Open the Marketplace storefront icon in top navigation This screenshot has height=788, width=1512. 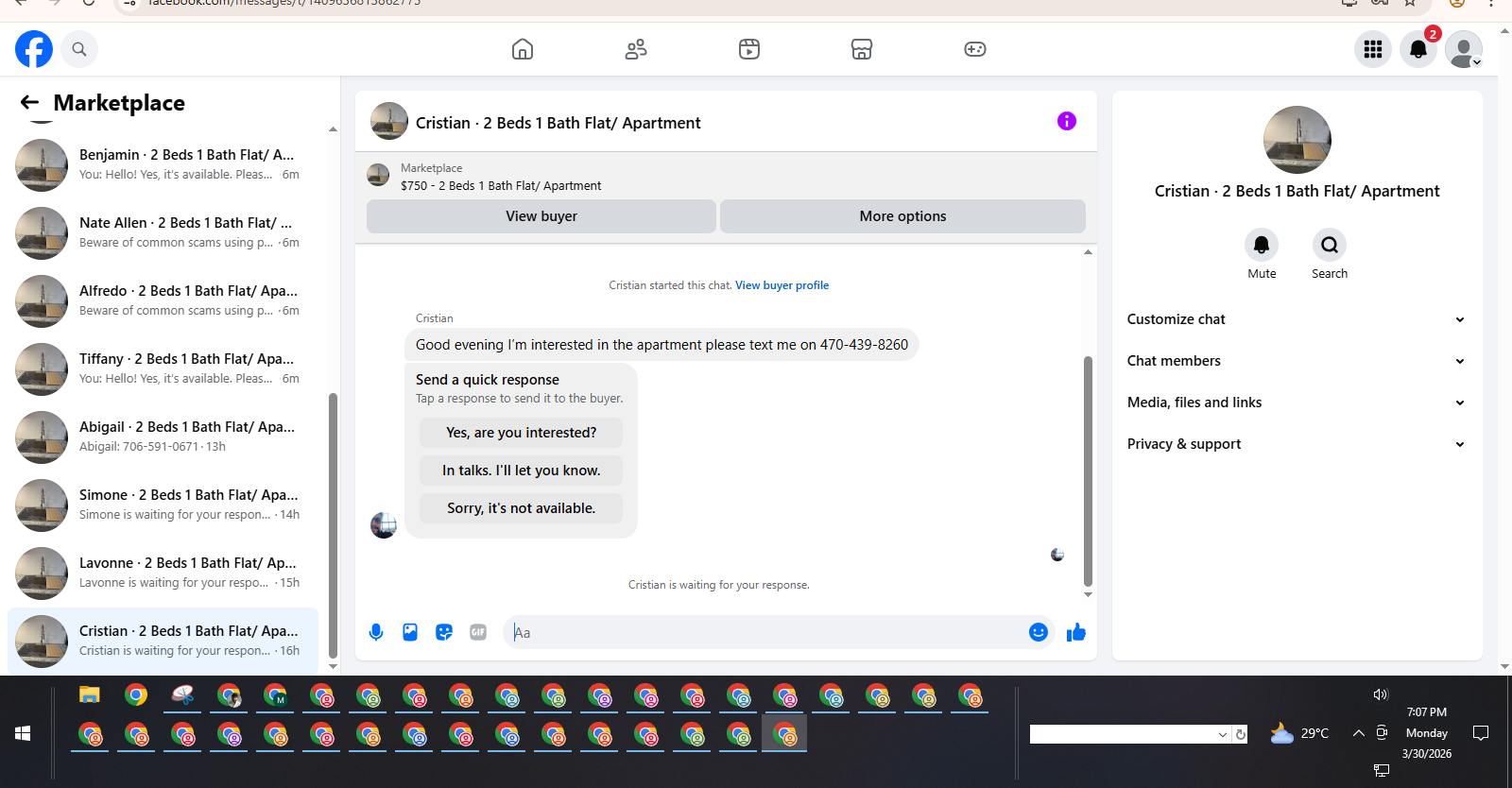pyautogui.click(x=862, y=49)
